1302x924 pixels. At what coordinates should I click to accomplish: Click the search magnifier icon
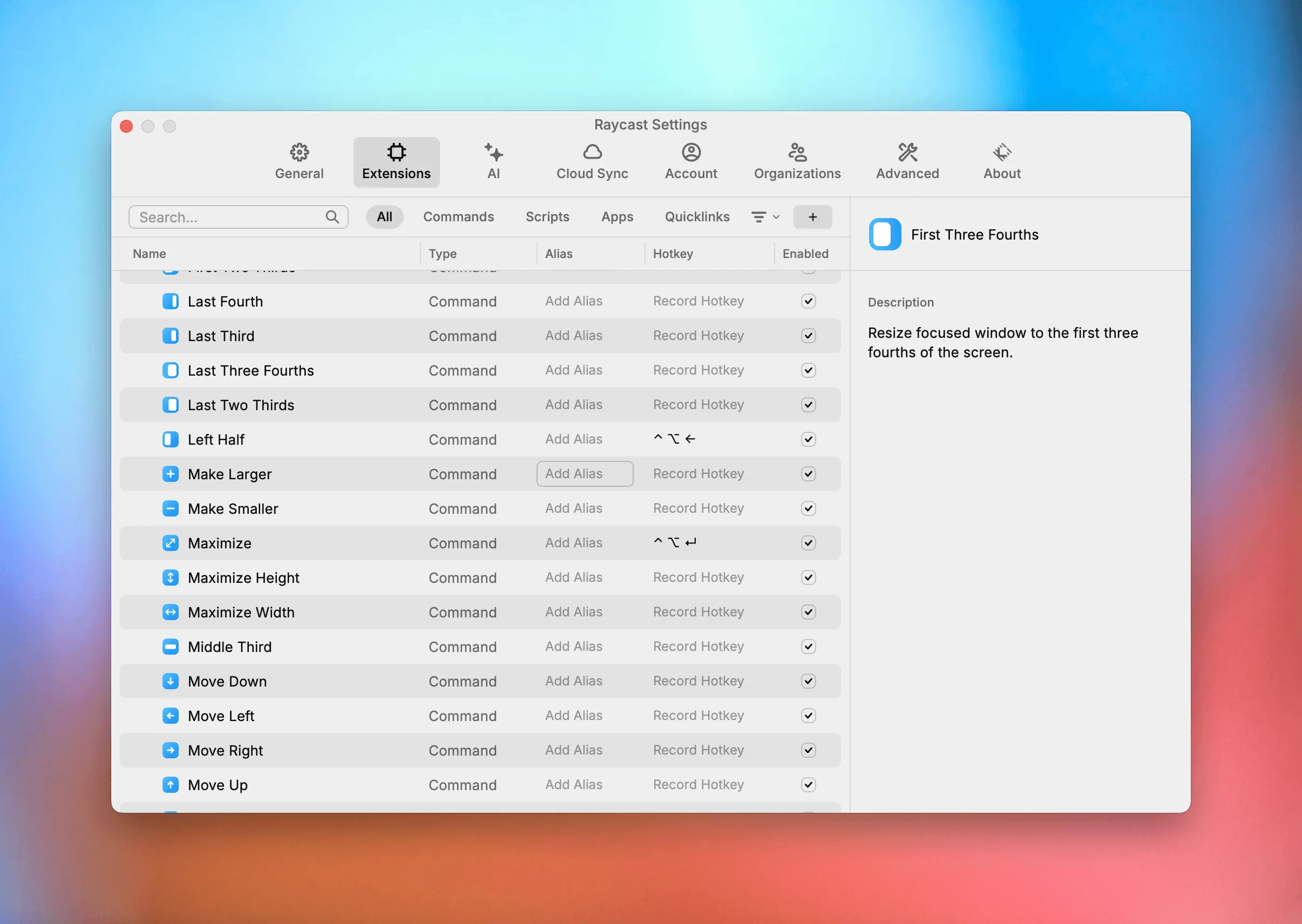coord(333,217)
